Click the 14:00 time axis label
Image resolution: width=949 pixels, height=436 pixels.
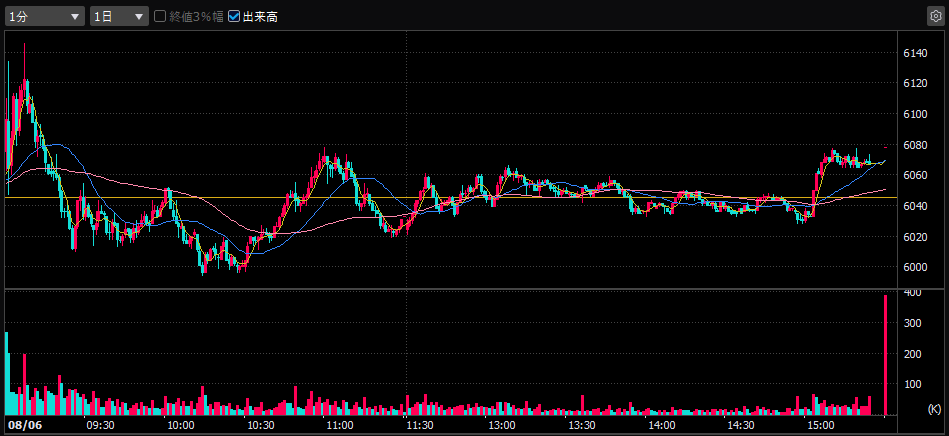[x=662, y=424]
